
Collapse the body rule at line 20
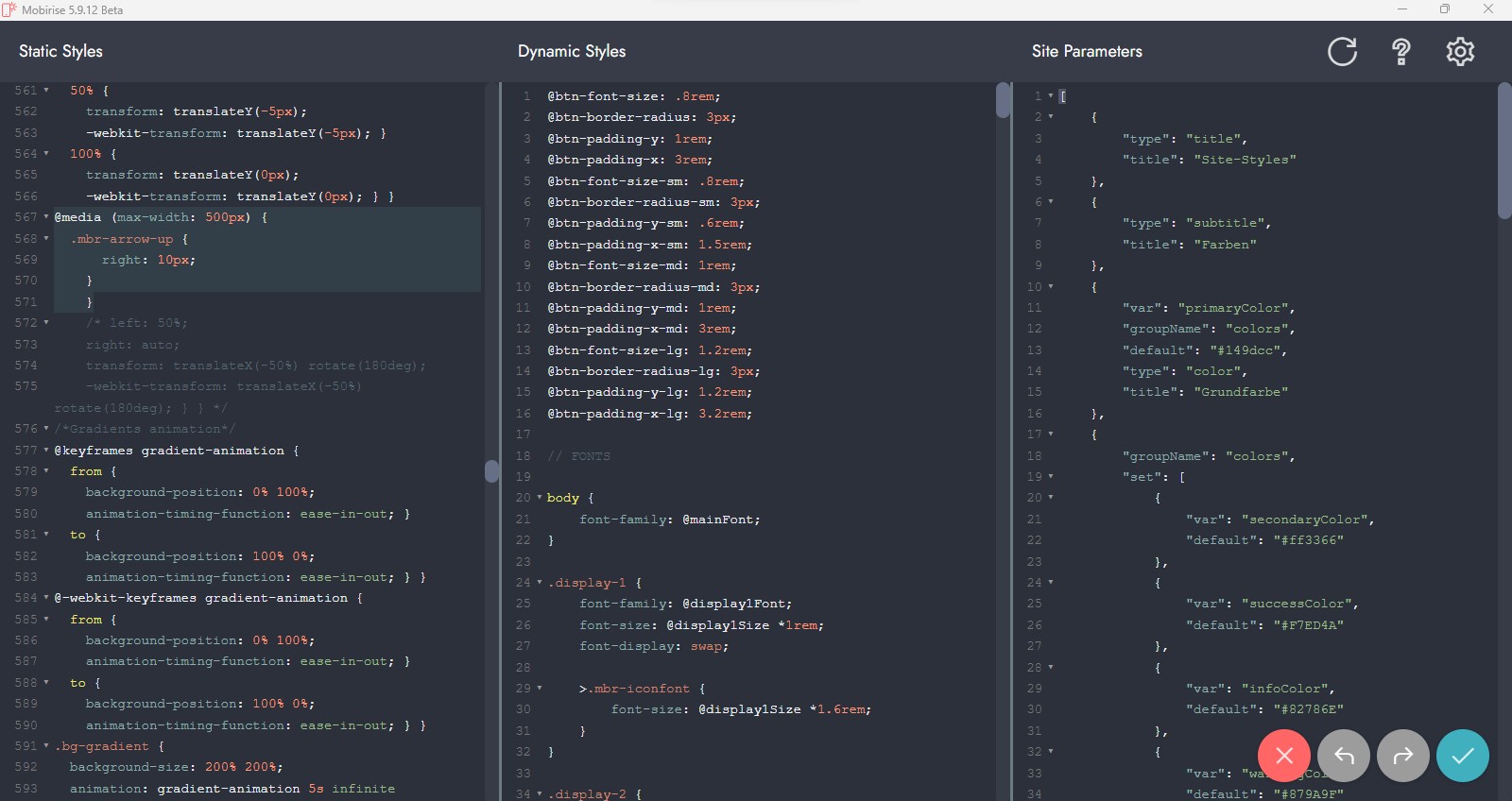(x=540, y=498)
